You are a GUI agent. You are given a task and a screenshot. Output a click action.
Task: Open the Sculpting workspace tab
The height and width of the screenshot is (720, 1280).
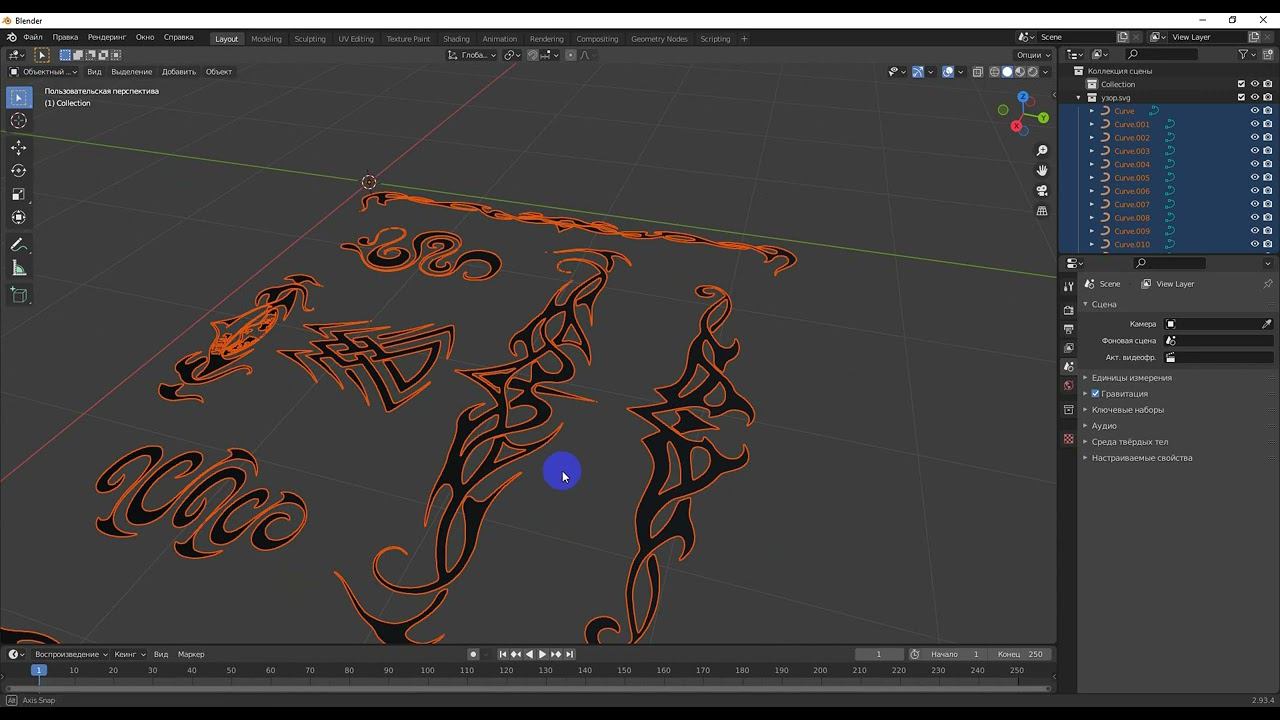tap(309, 39)
